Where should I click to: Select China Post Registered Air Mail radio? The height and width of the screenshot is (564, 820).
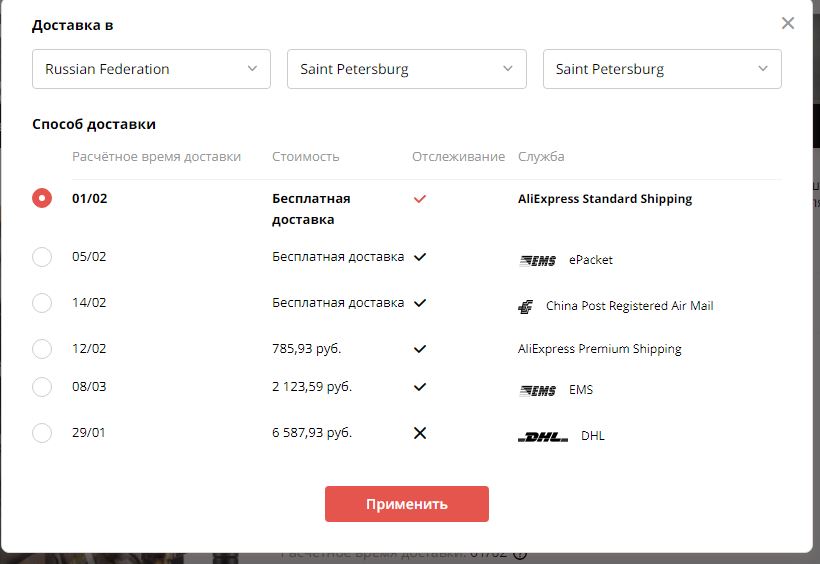click(42, 303)
